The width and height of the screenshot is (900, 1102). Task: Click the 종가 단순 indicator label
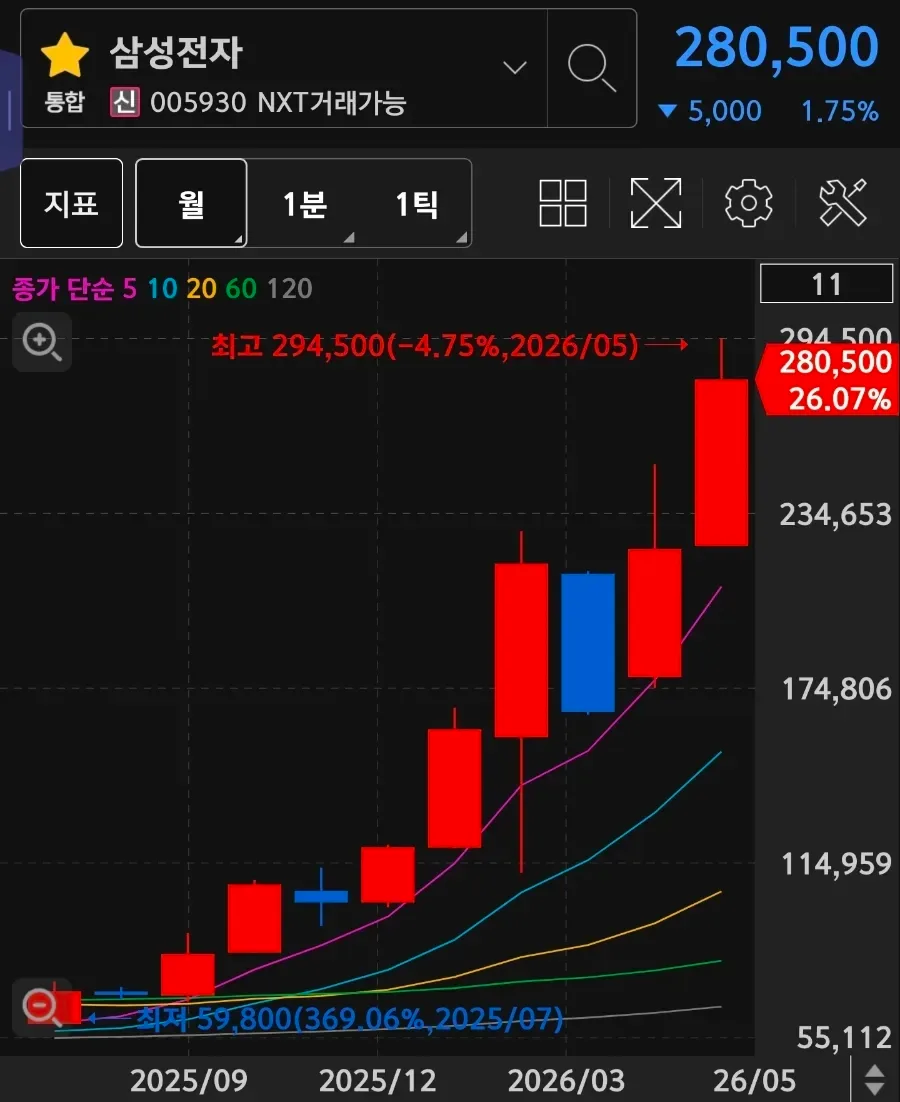coord(63,289)
